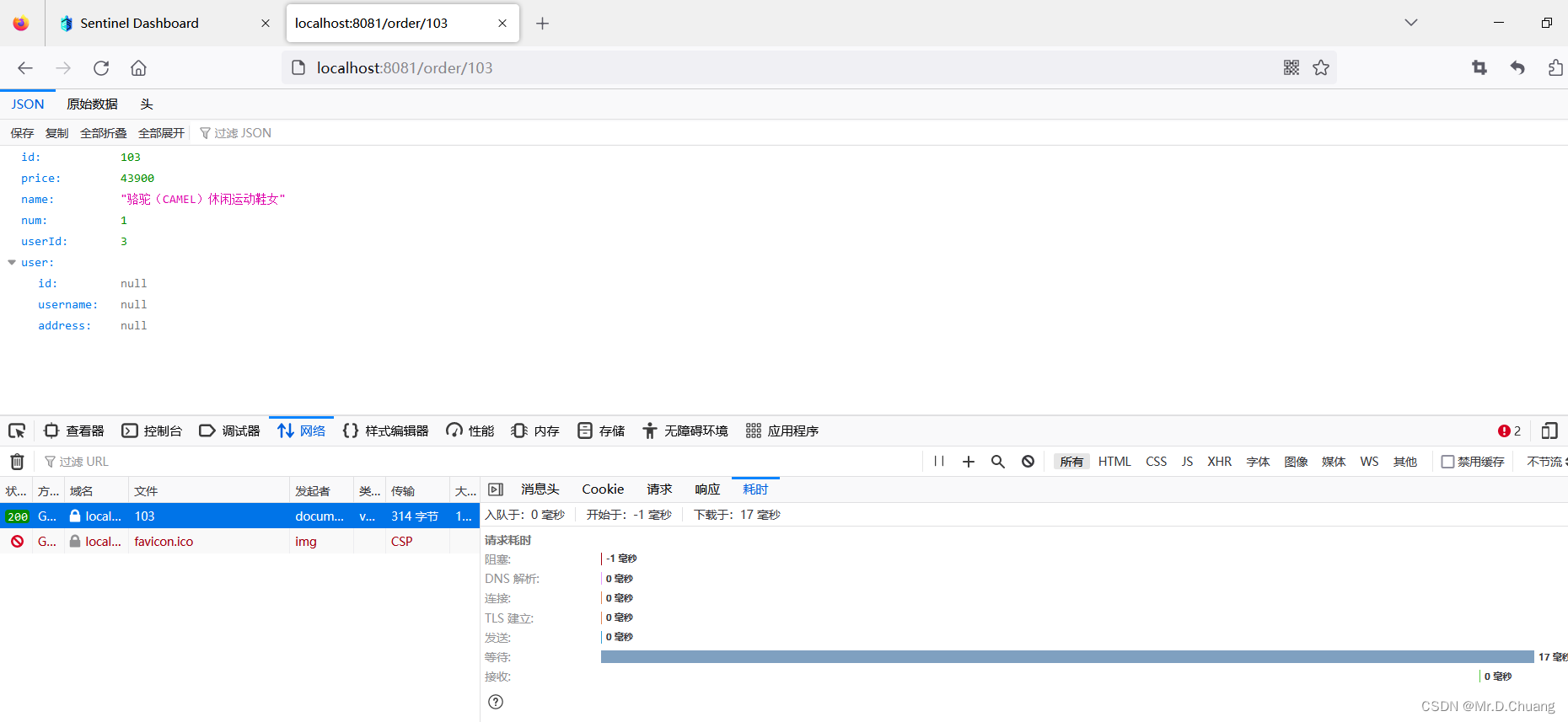The width and height of the screenshot is (1568, 722).
Task: Open the 性能 performance panel
Action: click(x=470, y=431)
